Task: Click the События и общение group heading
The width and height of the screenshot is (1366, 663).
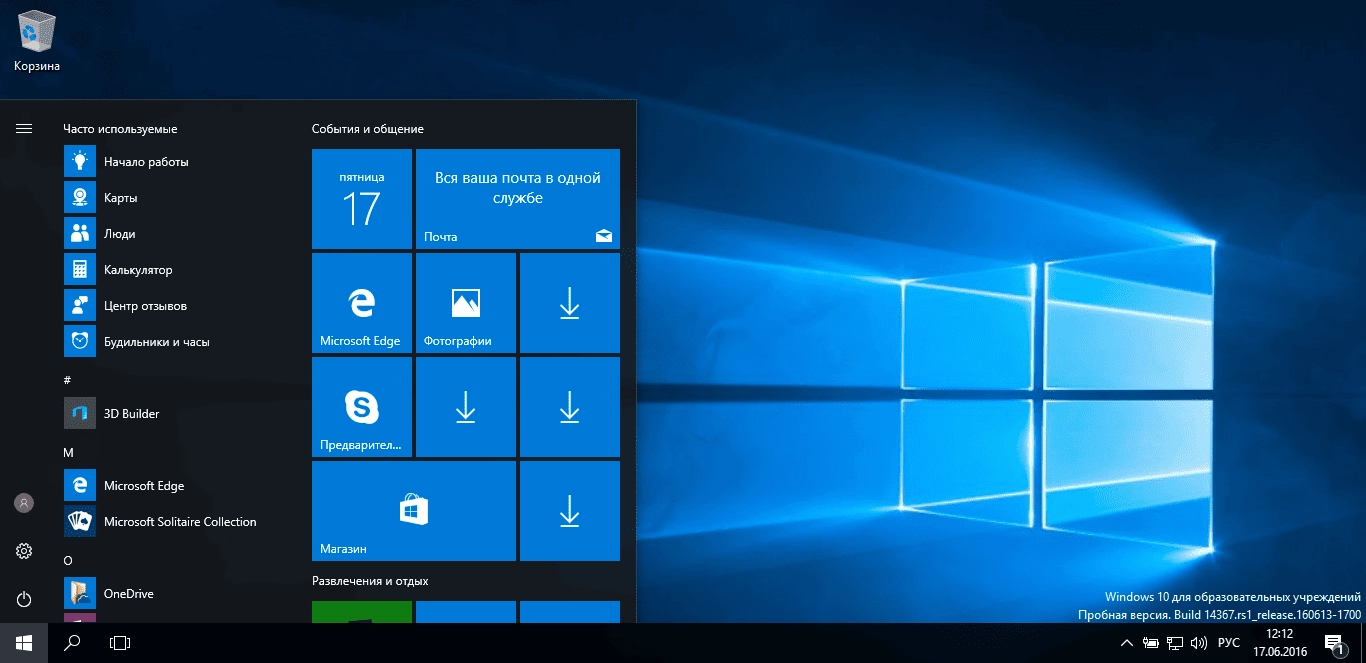Action: (368, 129)
